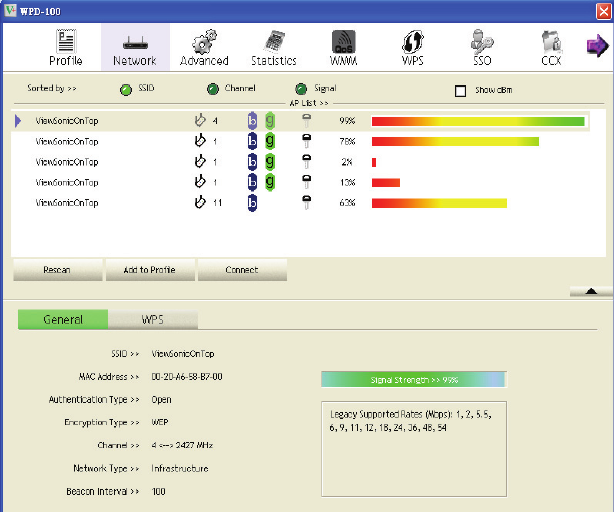Open the WMM QoS icon
This screenshot has height=512, width=614.
(x=343, y=42)
